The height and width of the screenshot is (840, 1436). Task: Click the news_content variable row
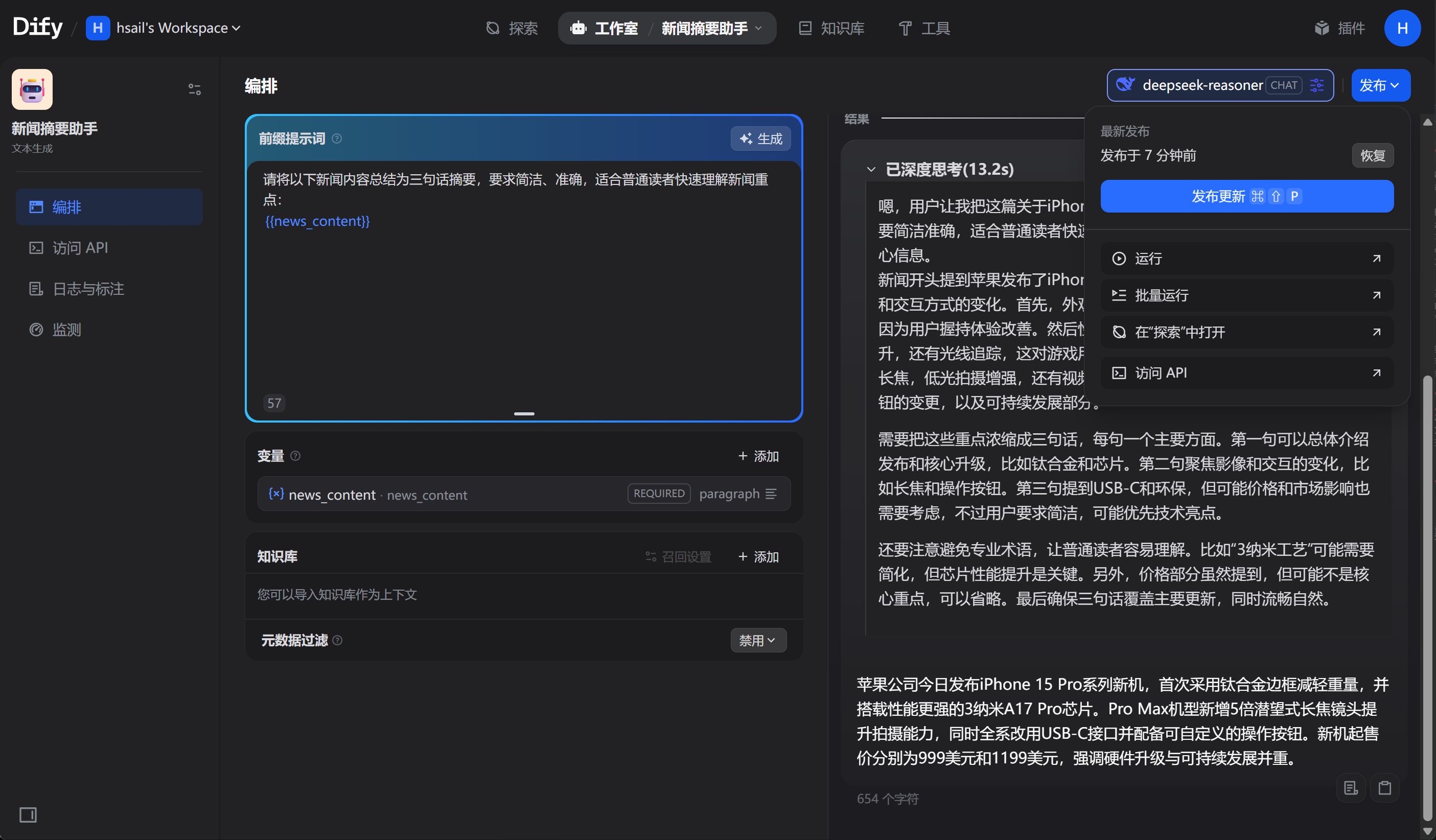[524, 494]
